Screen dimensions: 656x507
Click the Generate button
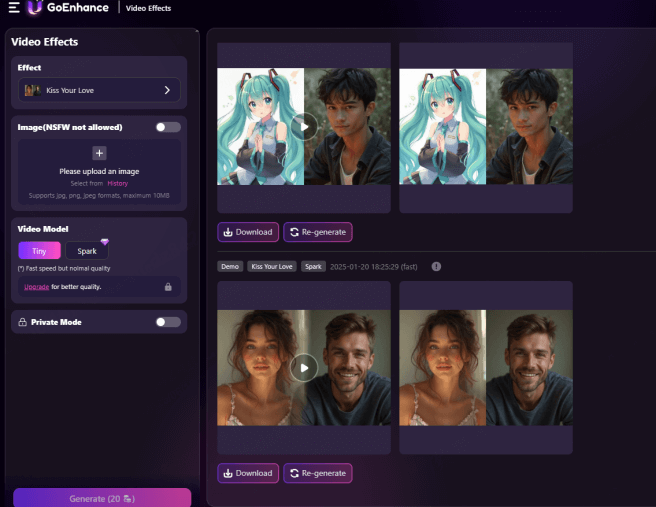102,498
